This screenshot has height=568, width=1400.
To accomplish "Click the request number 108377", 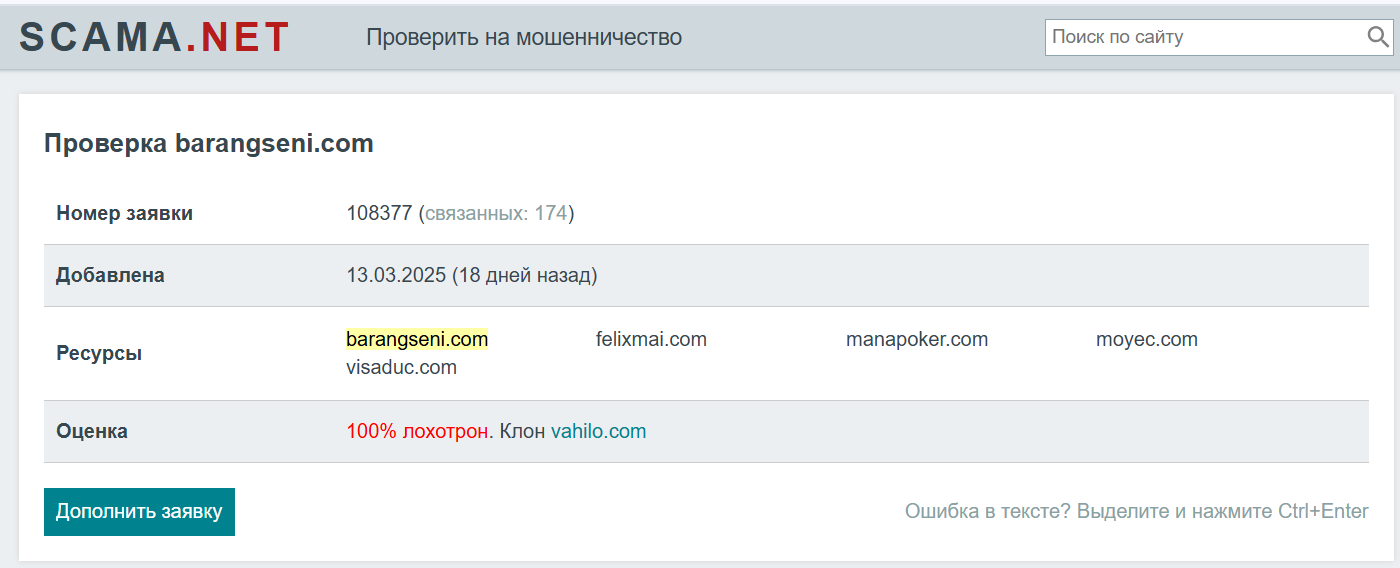I will click(x=379, y=213).
